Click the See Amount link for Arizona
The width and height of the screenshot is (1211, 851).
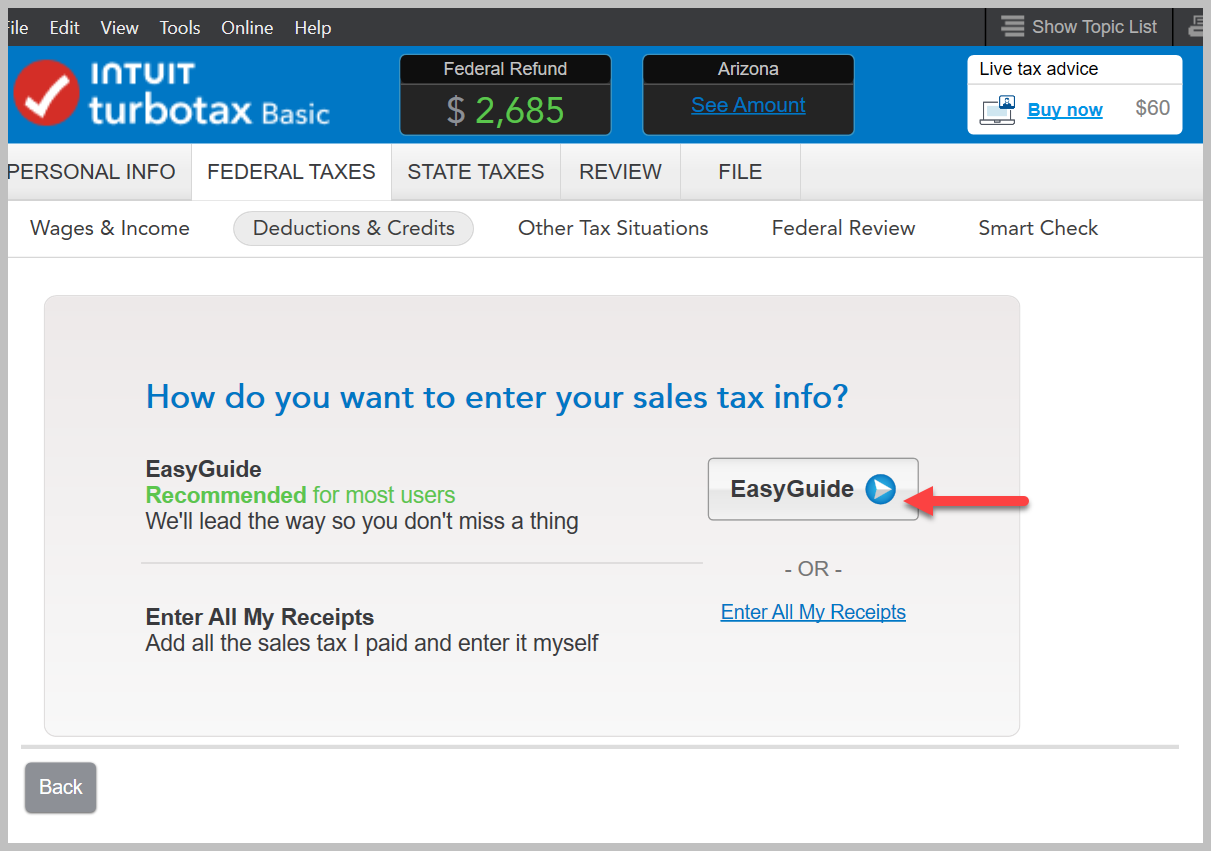pyautogui.click(x=748, y=105)
